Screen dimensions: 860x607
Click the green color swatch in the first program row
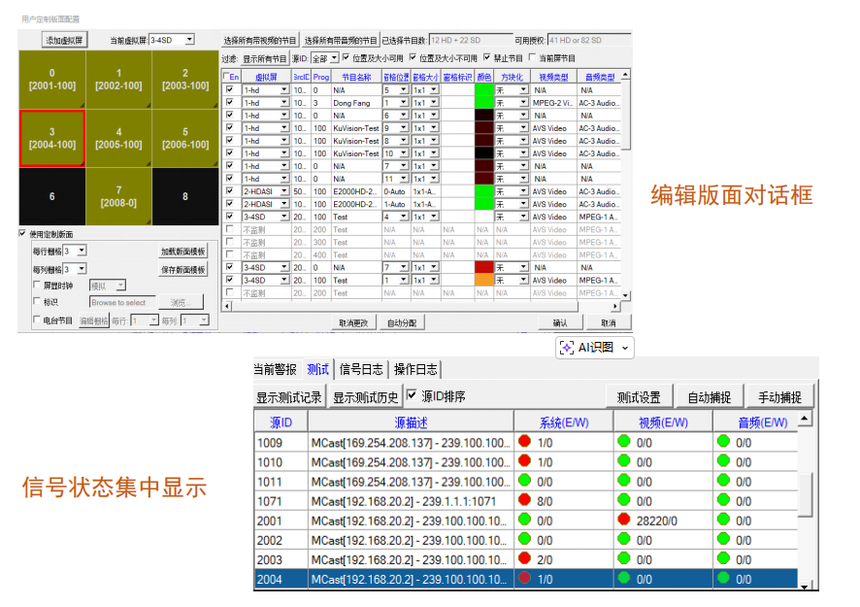point(485,89)
